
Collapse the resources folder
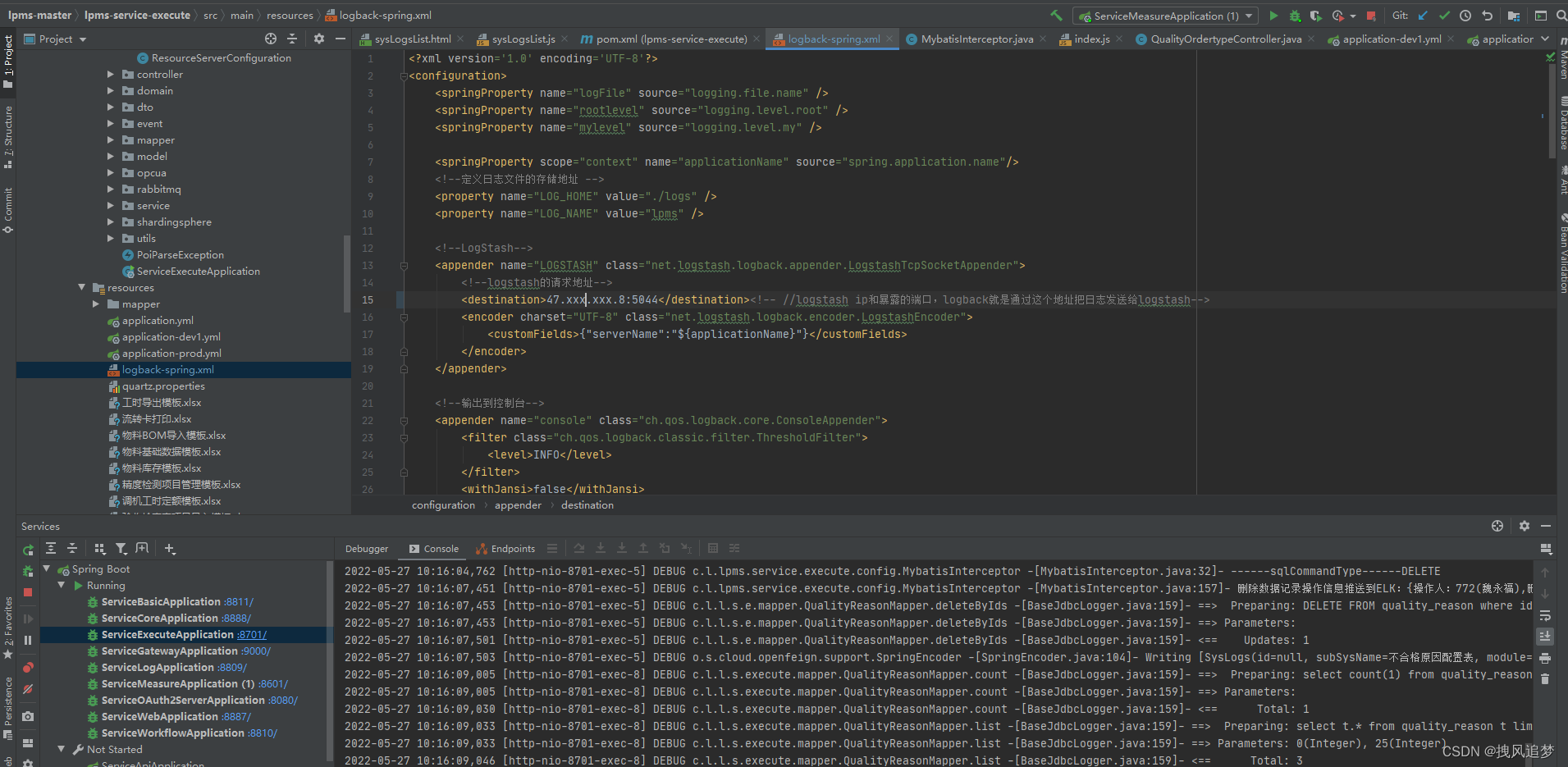81,288
